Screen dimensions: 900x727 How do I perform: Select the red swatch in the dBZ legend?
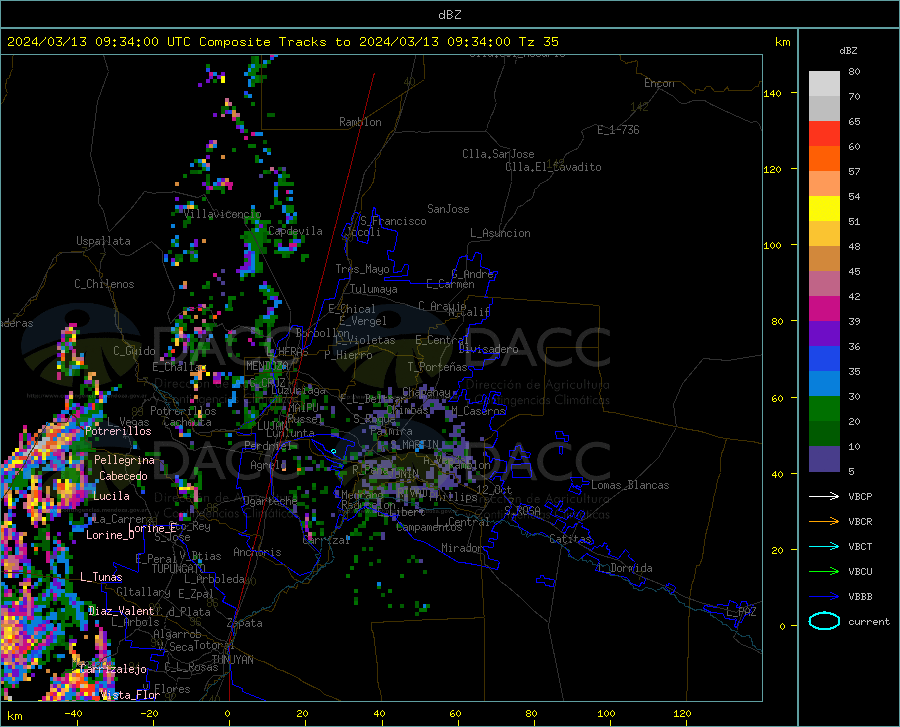pos(824,134)
